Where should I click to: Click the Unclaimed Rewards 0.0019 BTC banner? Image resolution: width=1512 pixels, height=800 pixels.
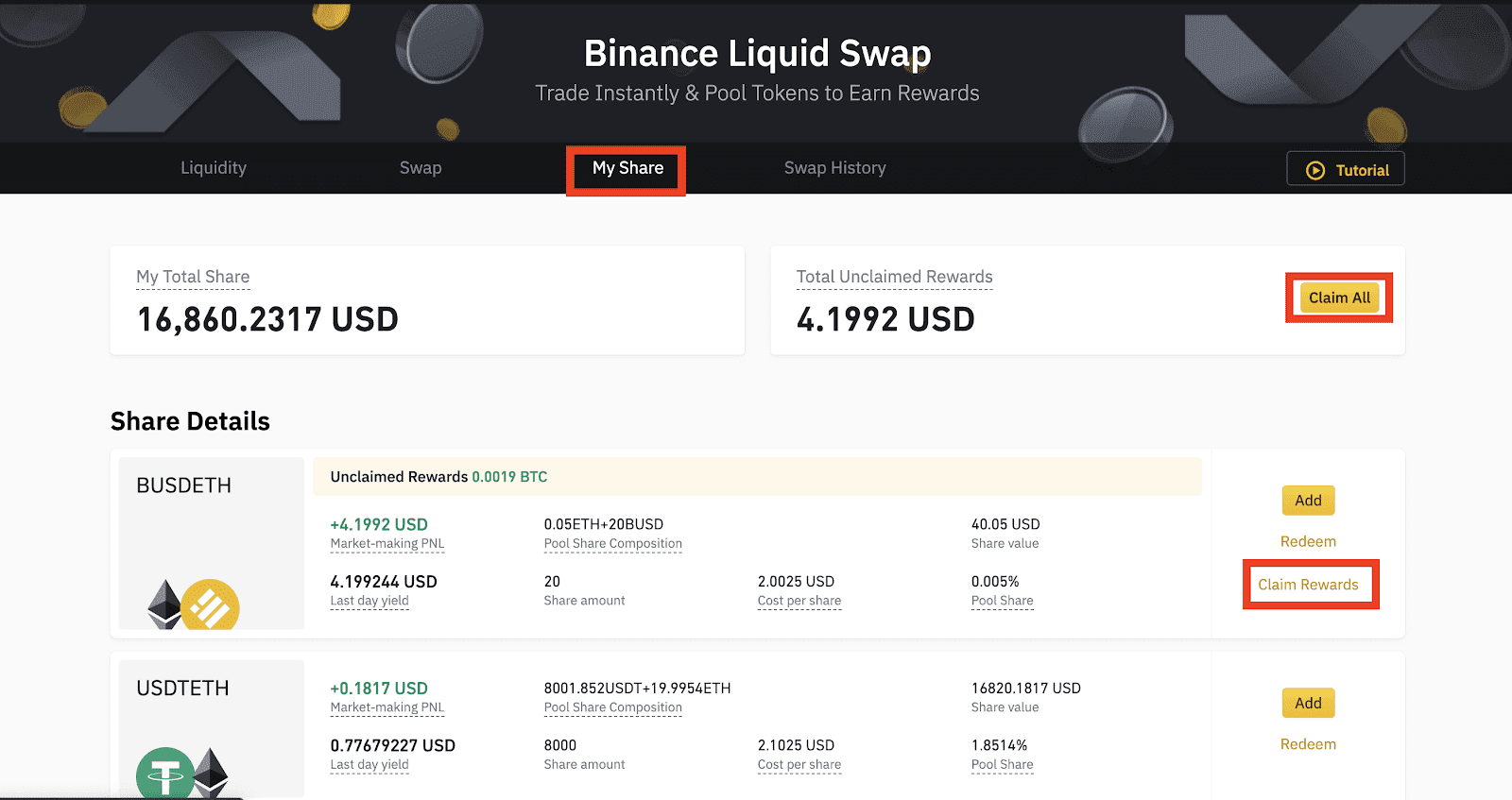(757, 477)
